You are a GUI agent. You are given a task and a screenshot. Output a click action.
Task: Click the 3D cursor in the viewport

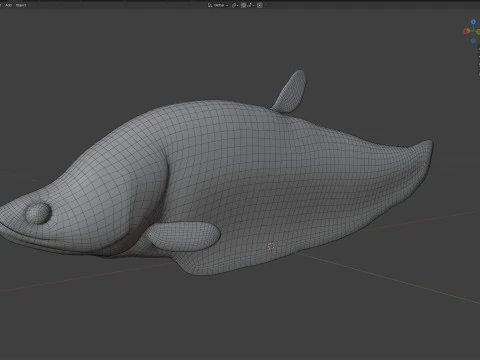271,246
